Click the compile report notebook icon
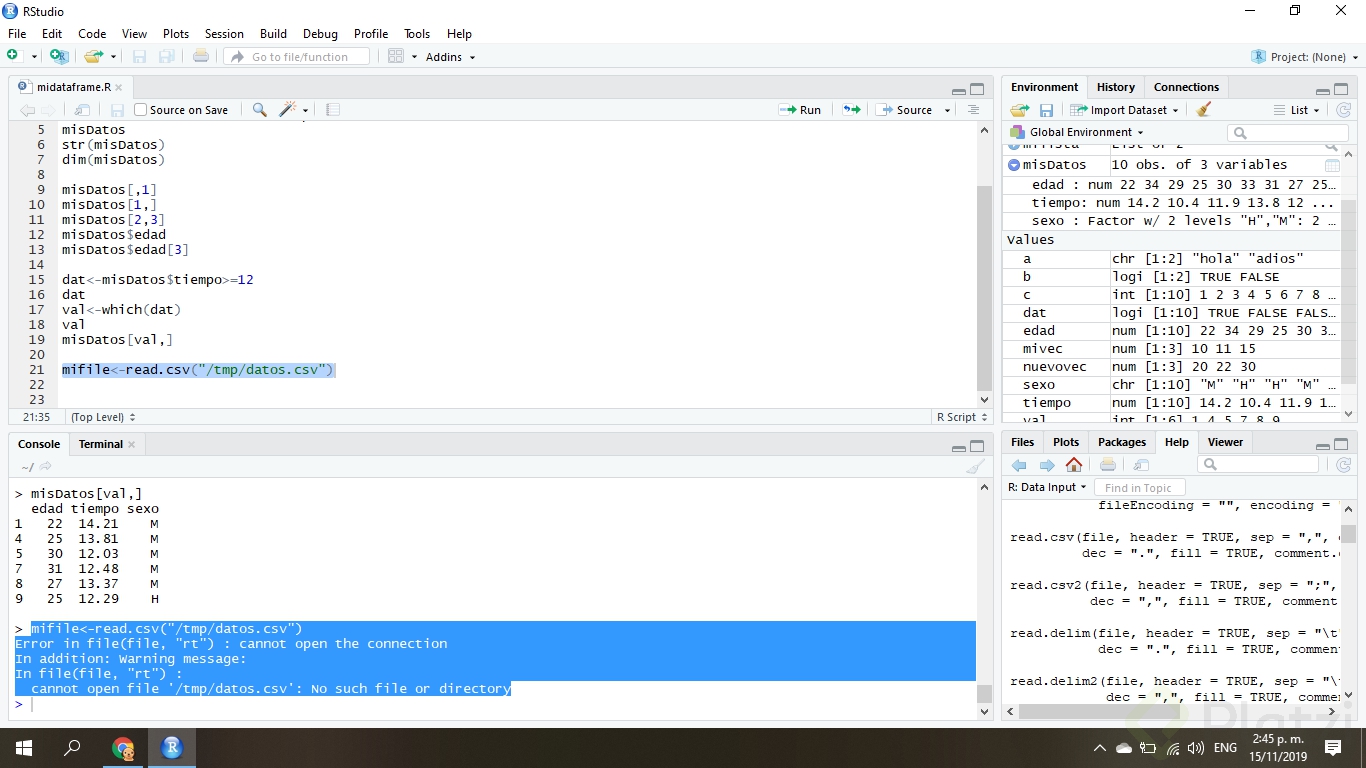Screen dimensions: 1366x768 [333, 110]
